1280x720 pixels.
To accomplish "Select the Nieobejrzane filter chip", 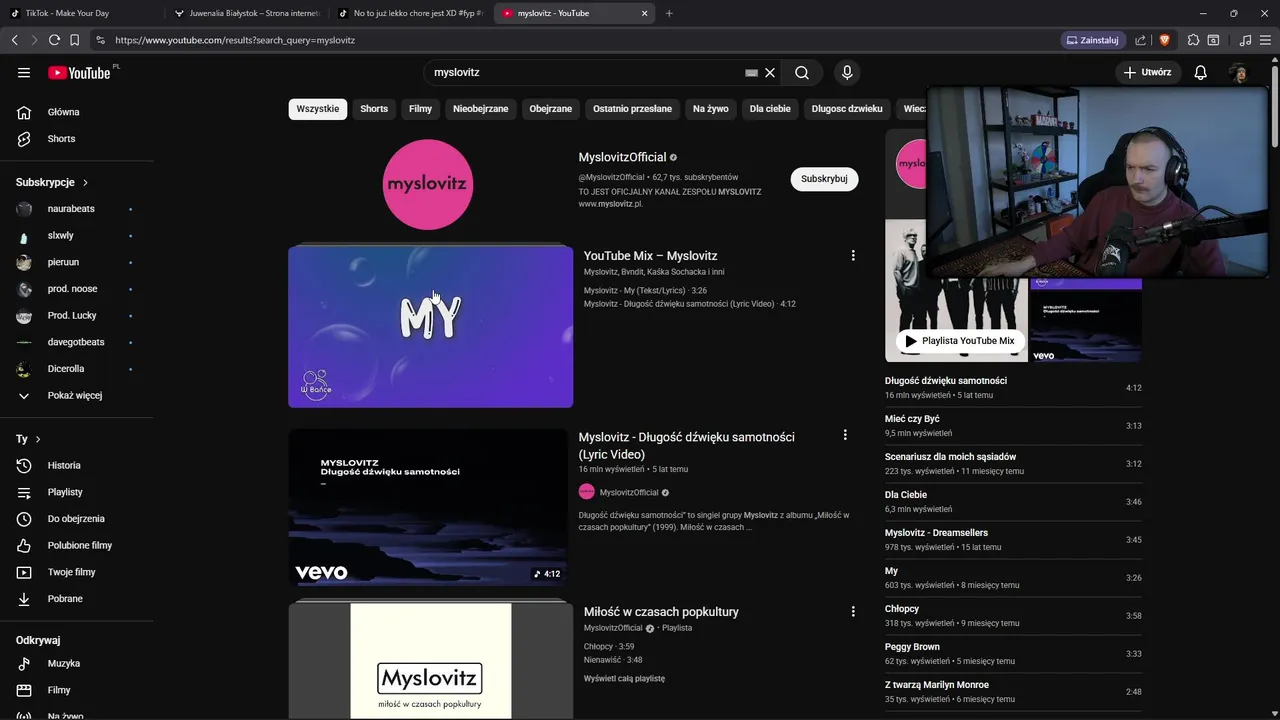I will [x=481, y=109].
